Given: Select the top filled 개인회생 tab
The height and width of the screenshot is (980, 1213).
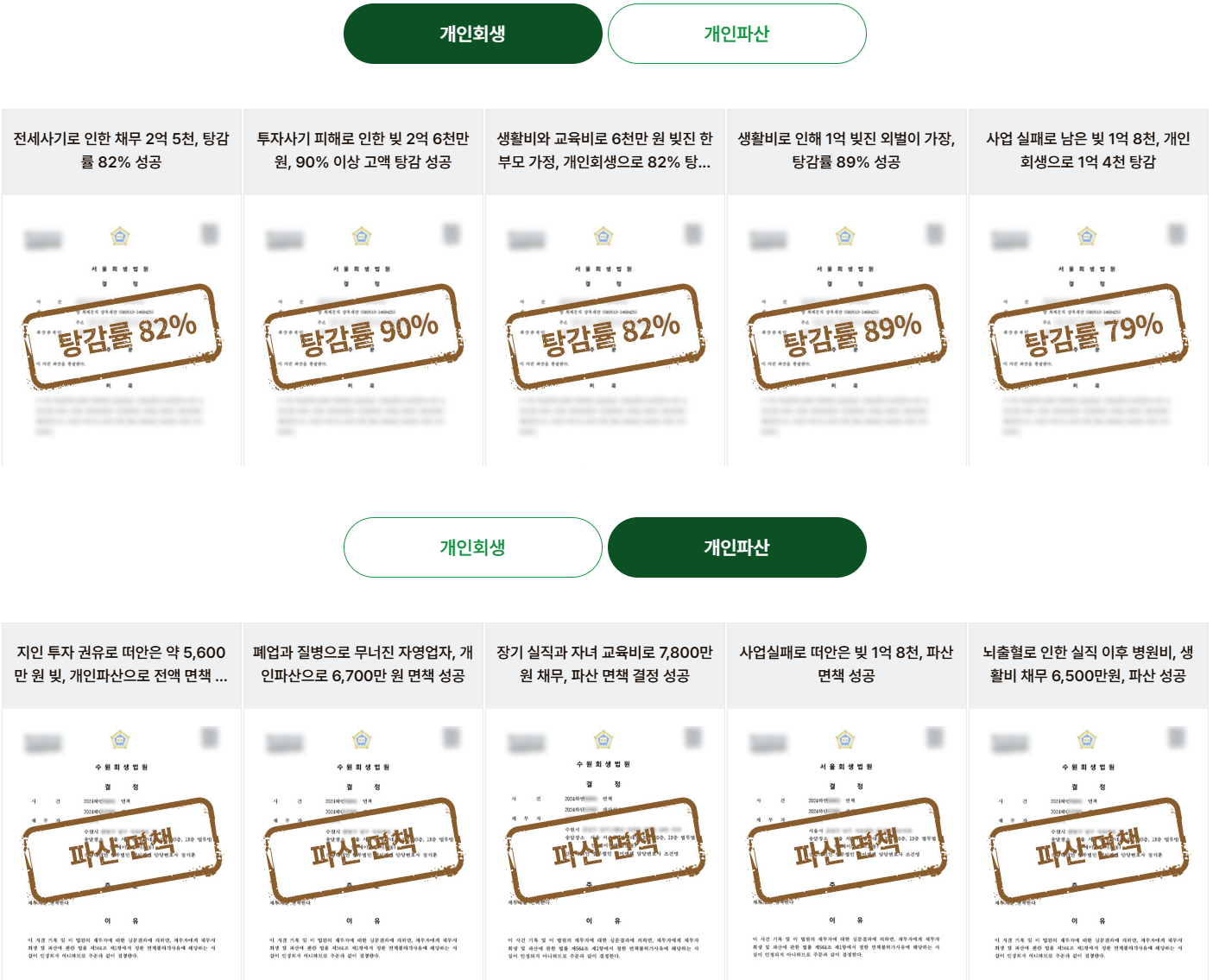Looking at the screenshot, I should click(472, 34).
